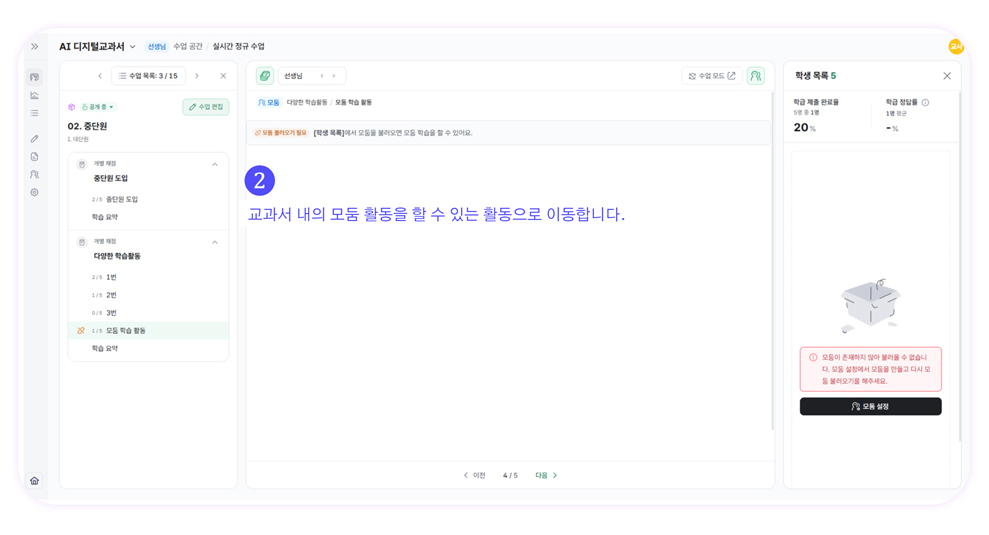Open the class space icon in left sidebar
This screenshot has width=989, height=535.
(35, 77)
